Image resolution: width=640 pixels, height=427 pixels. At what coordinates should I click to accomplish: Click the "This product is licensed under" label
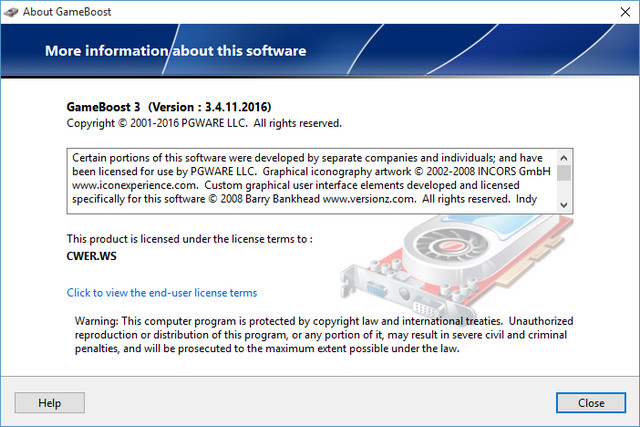click(x=189, y=239)
